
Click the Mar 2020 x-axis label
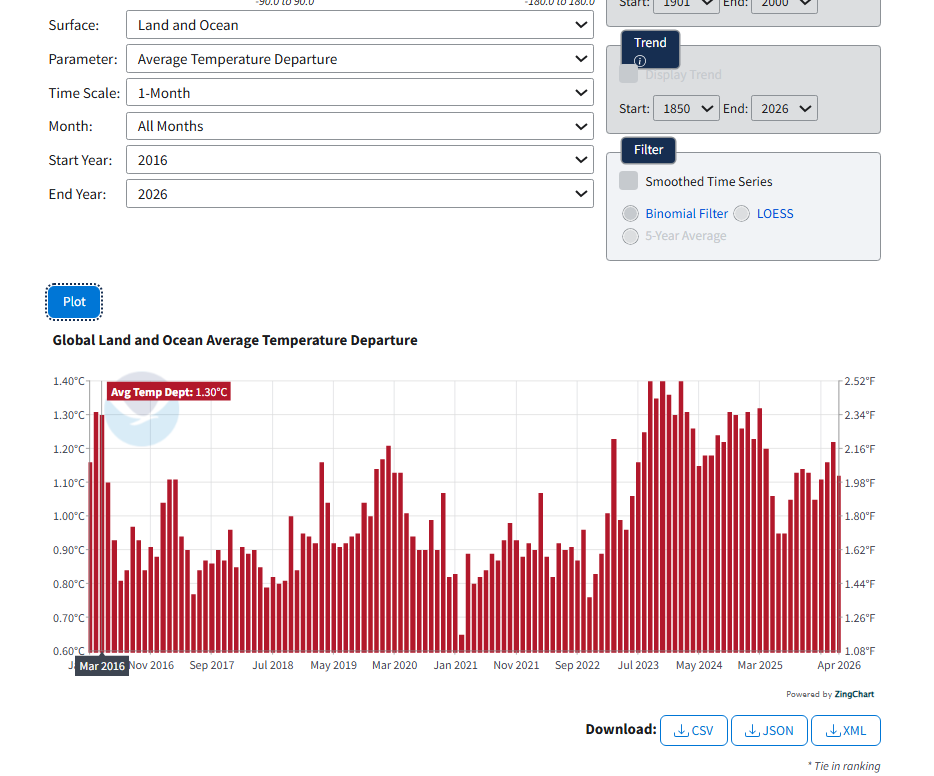click(394, 665)
